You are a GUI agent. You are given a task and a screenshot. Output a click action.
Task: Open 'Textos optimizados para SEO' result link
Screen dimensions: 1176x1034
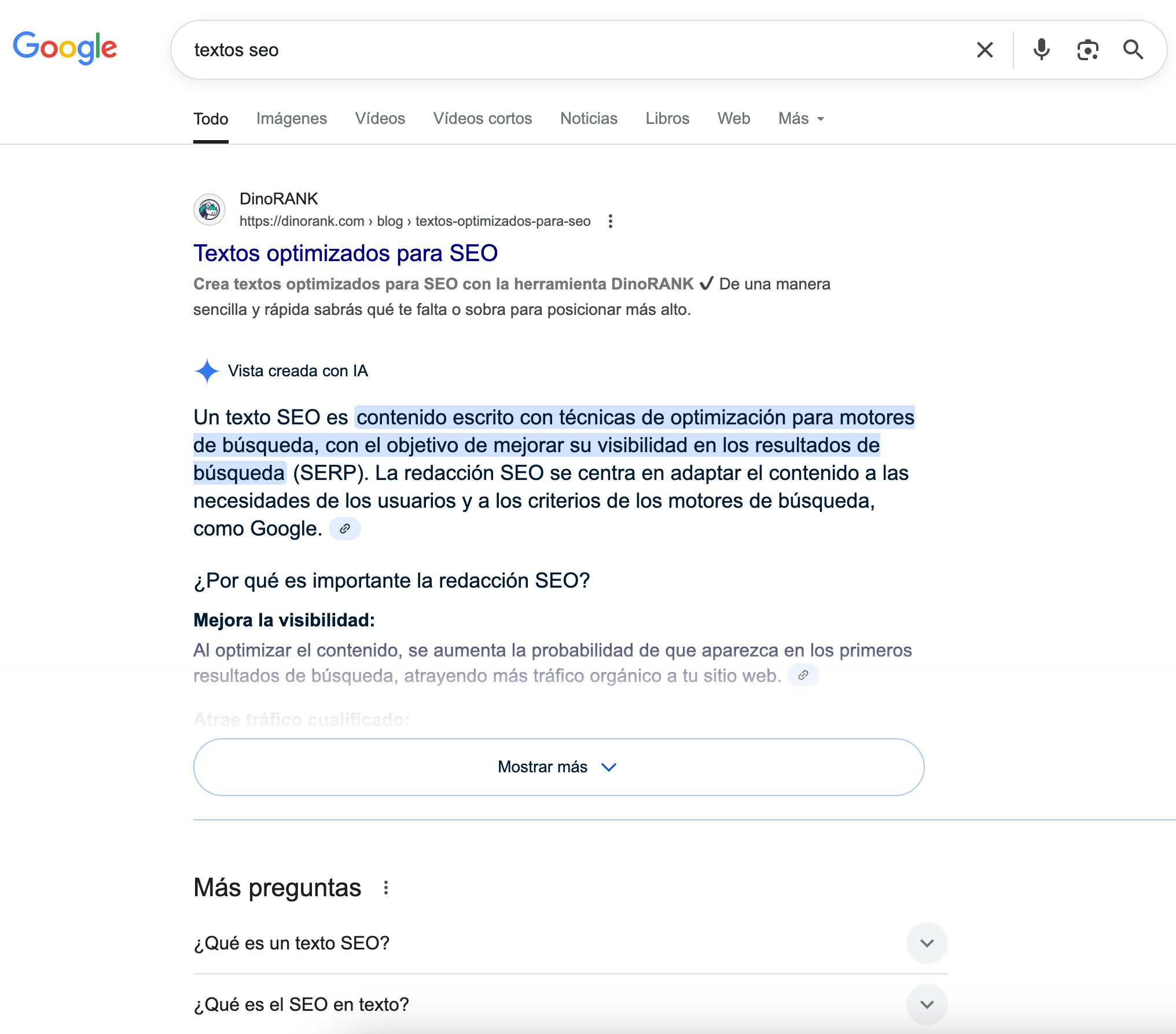click(x=346, y=254)
